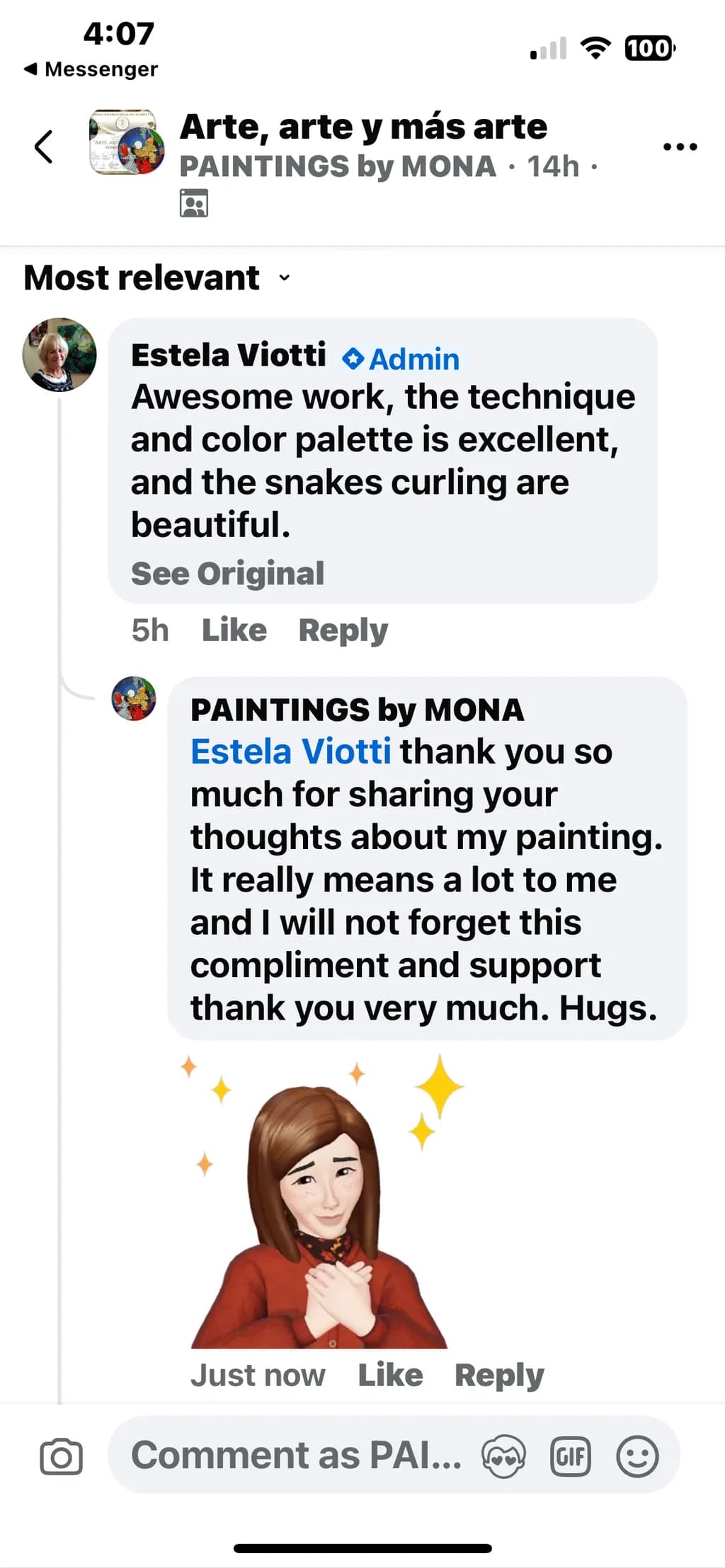The height and width of the screenshot is (1568, 725).
Task: Return to Messenger via back link
Action: tap(91, 69)
